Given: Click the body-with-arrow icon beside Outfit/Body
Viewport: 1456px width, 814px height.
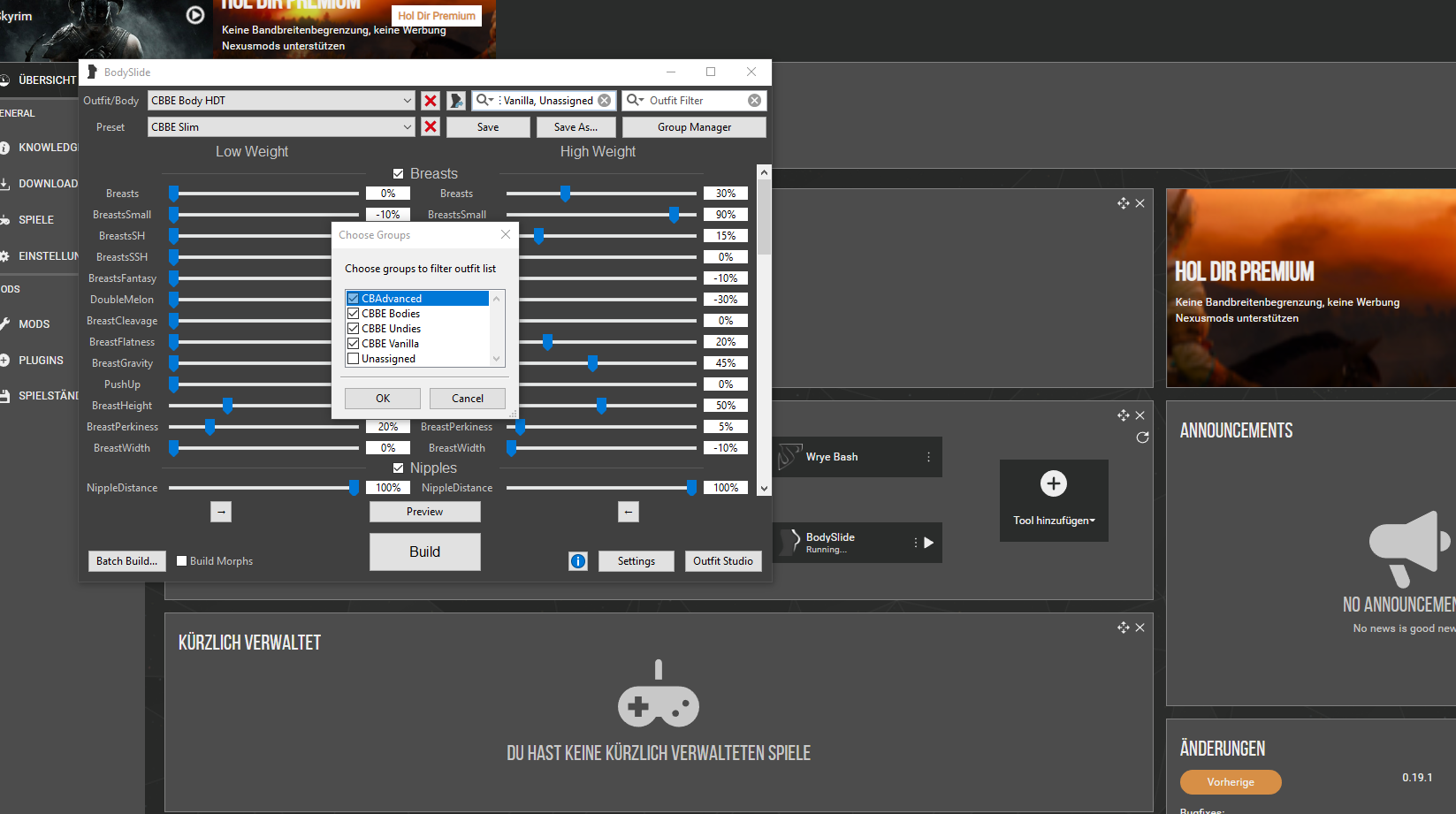Looking at the screenshot, I should tap(456, 101).
